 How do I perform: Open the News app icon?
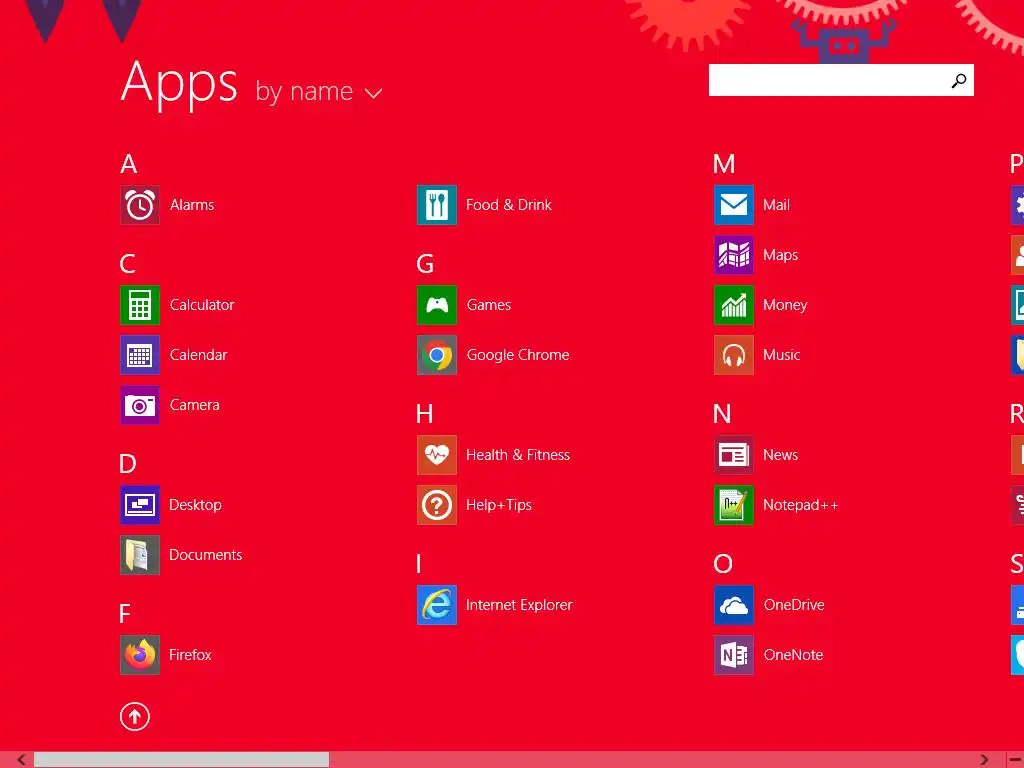coord(734,455)
